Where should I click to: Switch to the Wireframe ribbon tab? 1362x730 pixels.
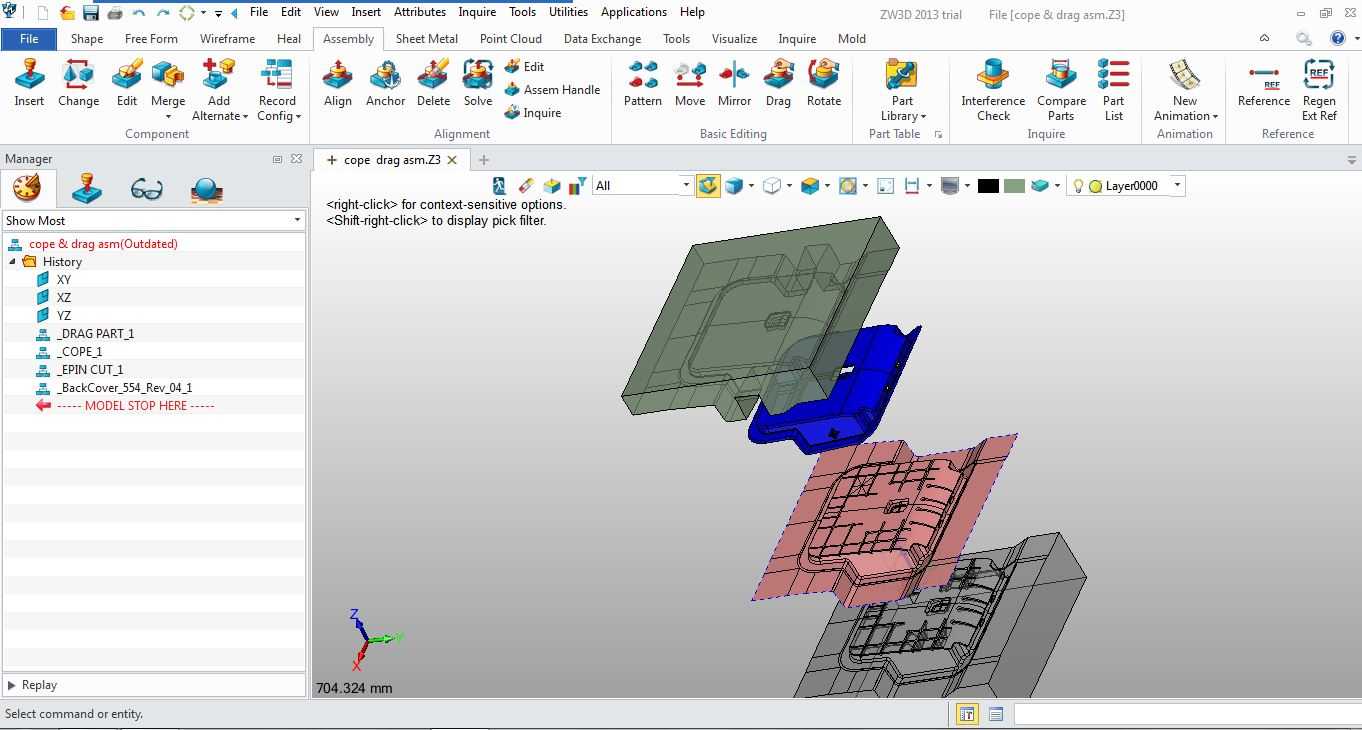(x=227, y=38)
